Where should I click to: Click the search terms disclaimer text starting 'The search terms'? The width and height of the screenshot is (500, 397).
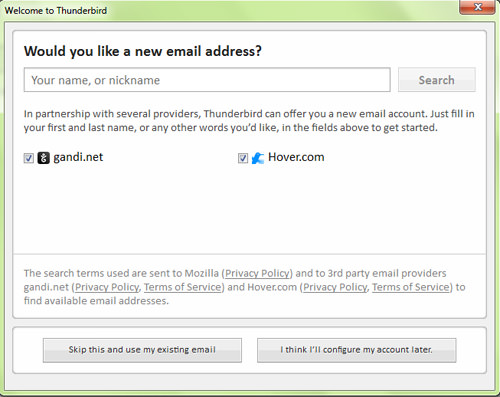coord(245,287)
